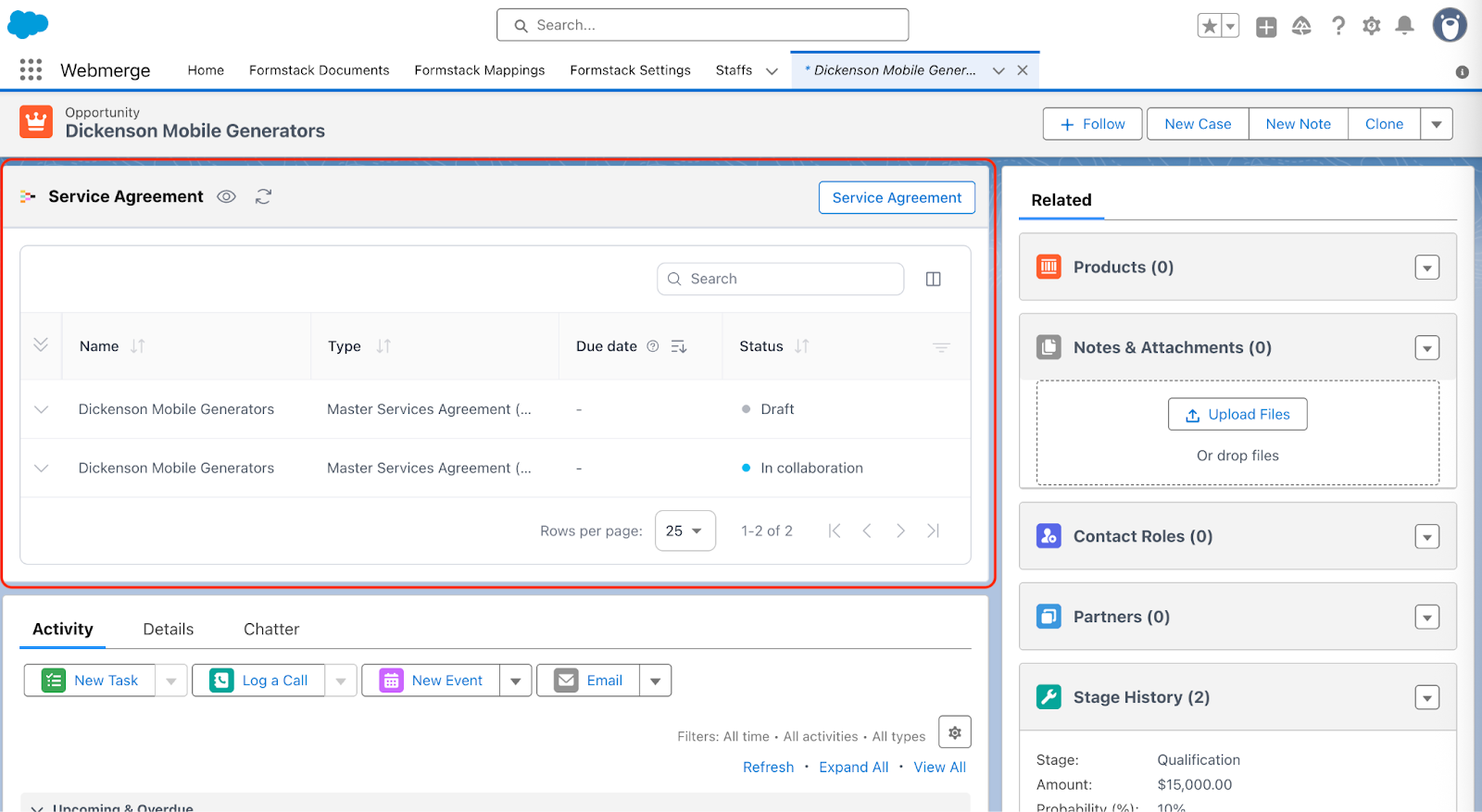Expand the Draft agreement row
Viewport: 1482px width, 812px height.
click(x=41, y=409)
